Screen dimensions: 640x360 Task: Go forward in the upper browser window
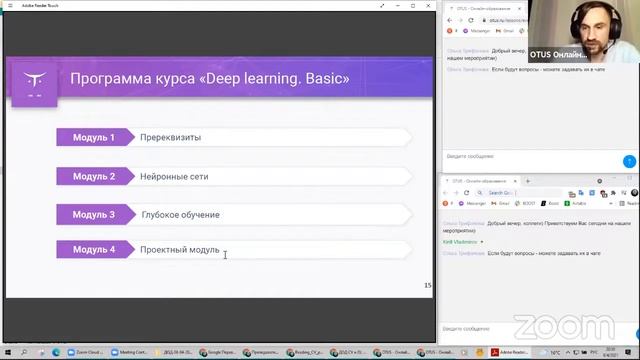460,20
